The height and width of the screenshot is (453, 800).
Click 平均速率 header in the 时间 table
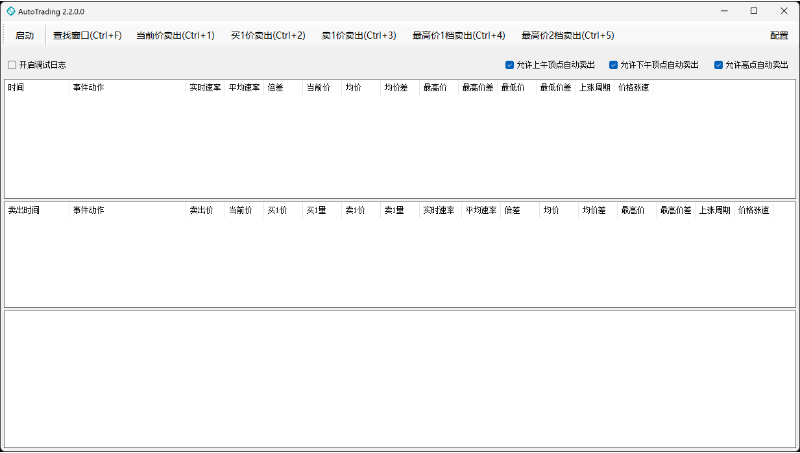[x=244, y=87]
